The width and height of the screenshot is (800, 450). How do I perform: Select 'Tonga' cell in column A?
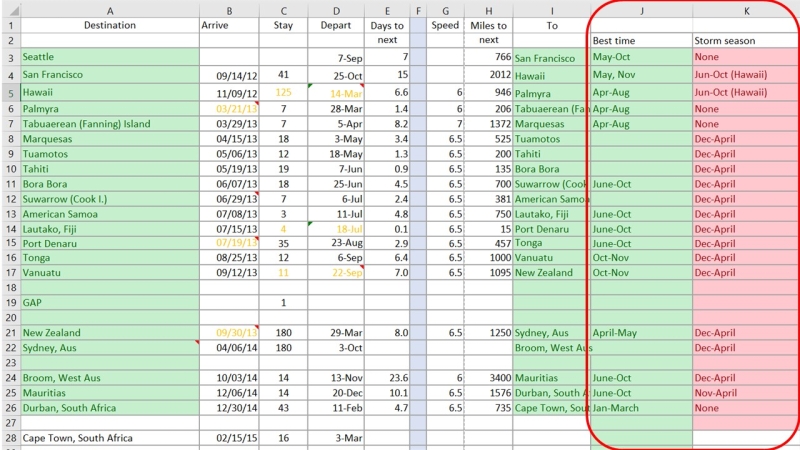(x=110, y=258)
